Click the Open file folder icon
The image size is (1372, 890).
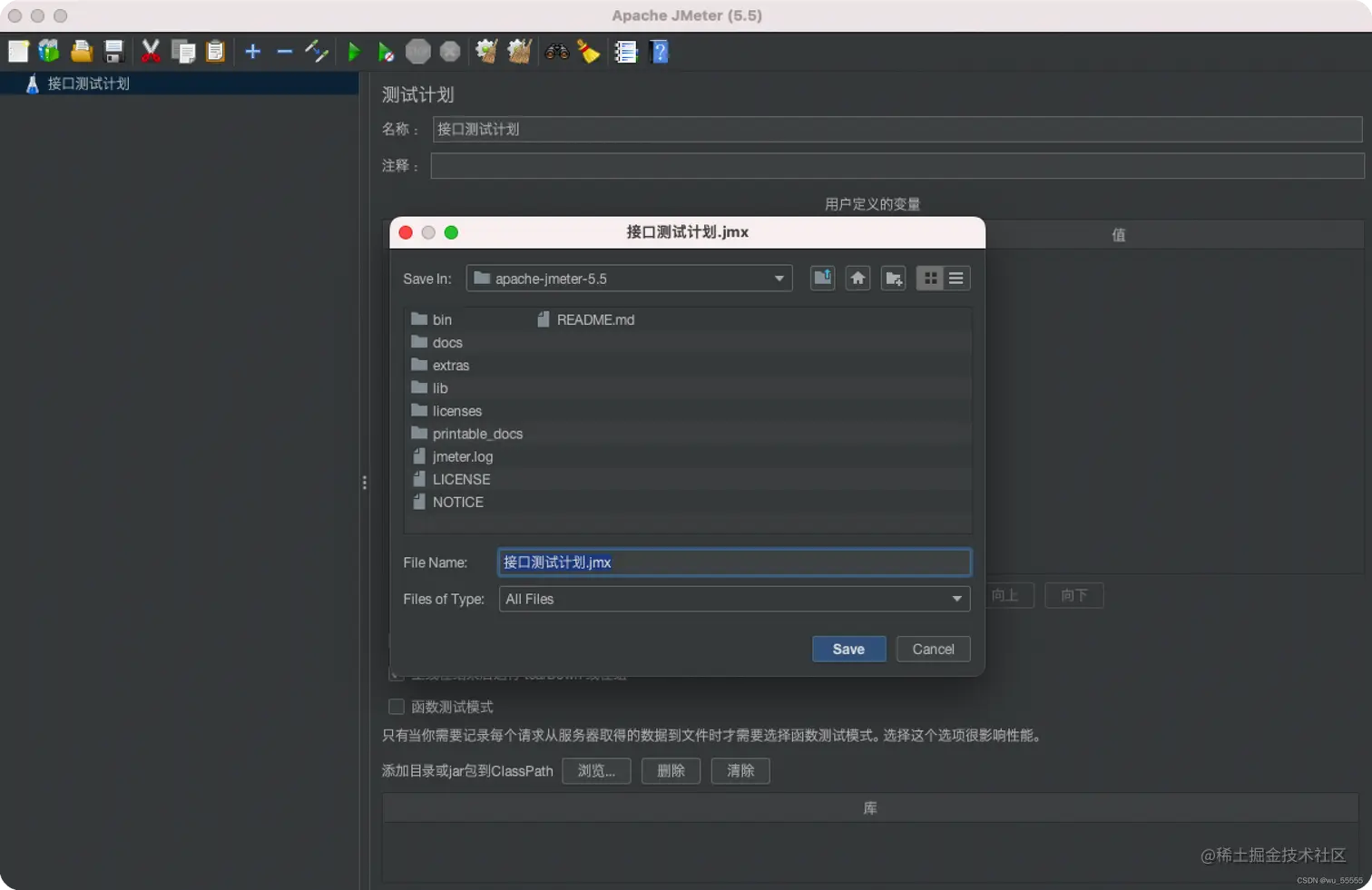[x=82, y=52]
